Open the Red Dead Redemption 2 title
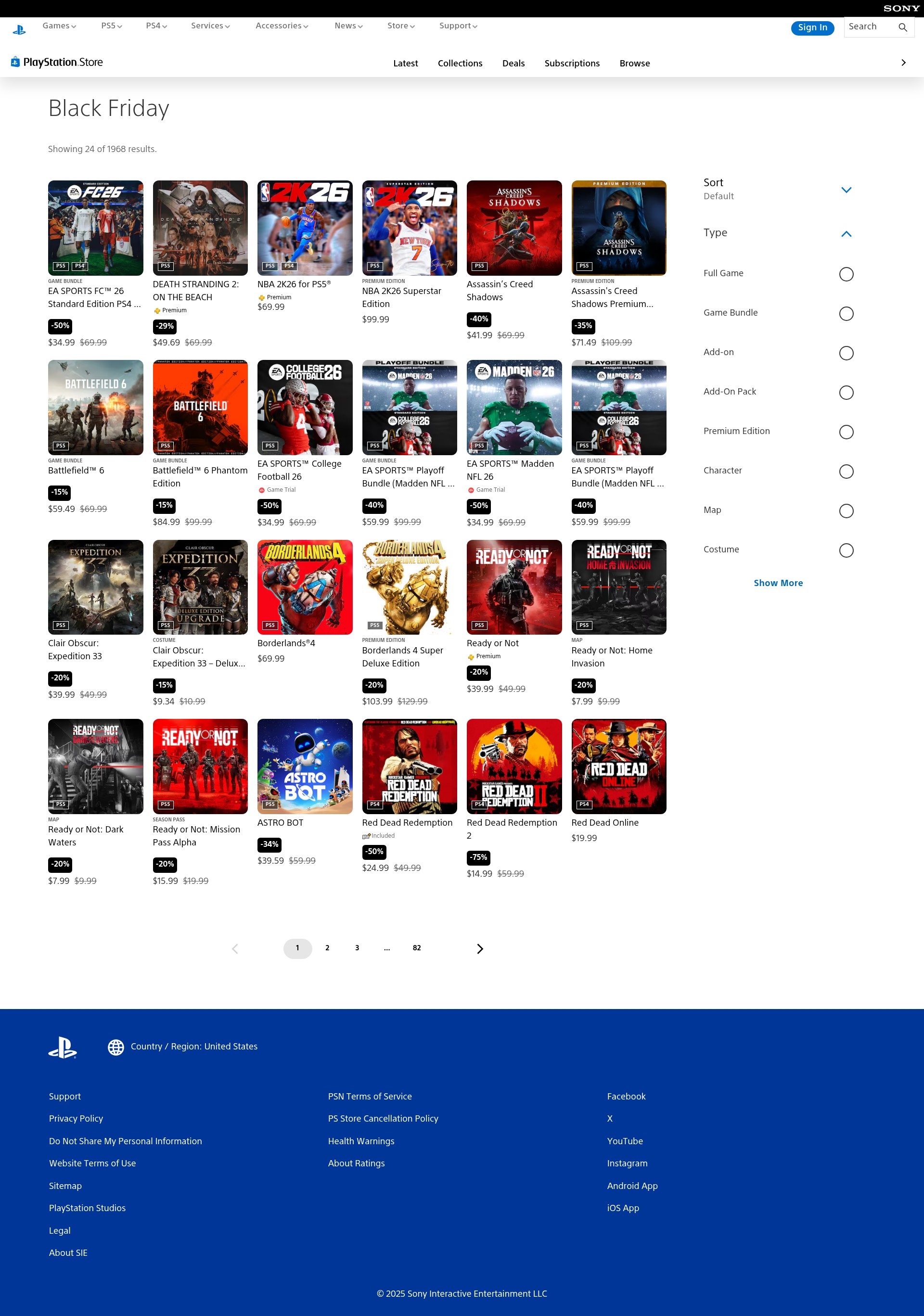 511,829
